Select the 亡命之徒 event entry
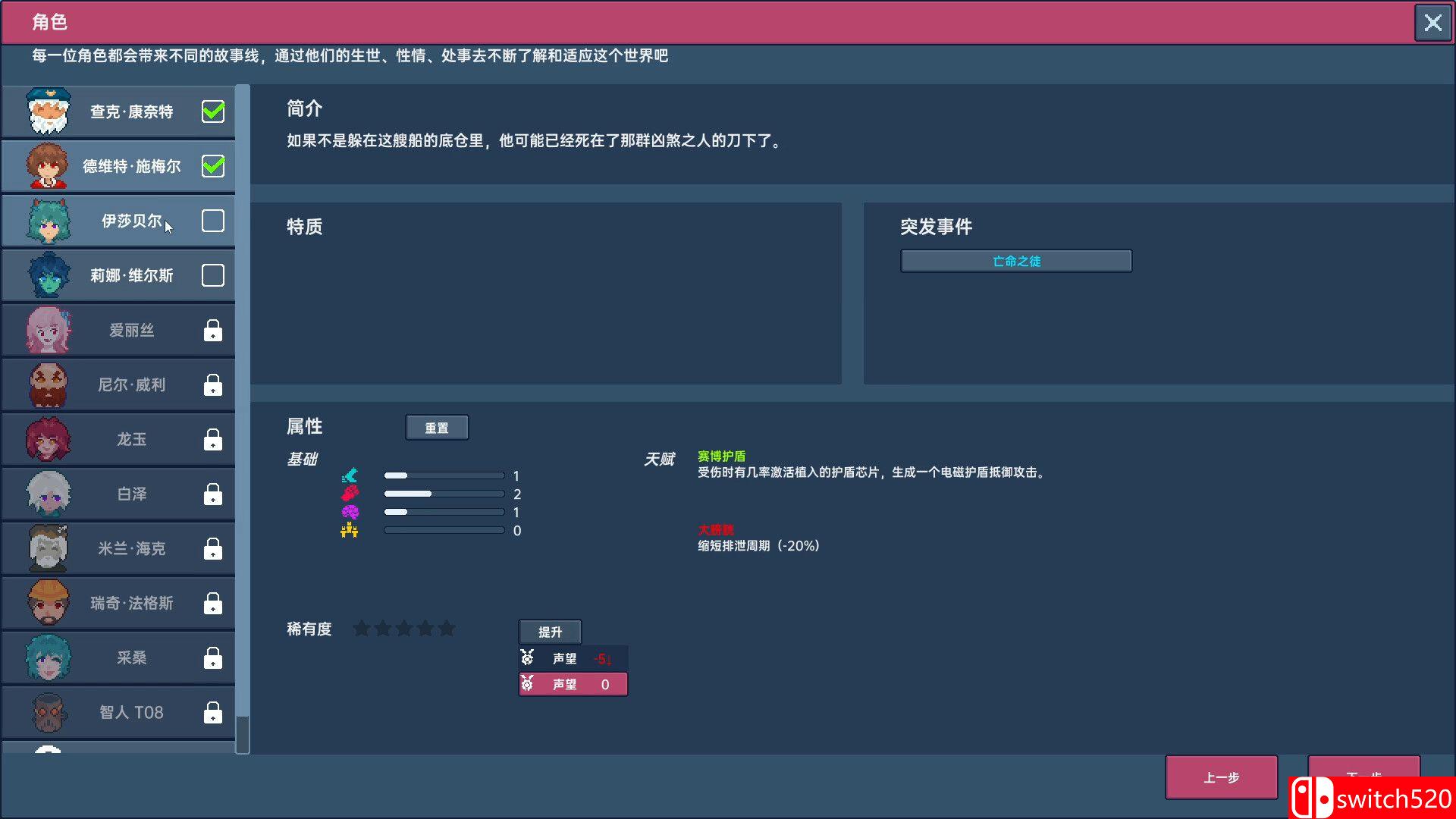 pos(1015,261)
